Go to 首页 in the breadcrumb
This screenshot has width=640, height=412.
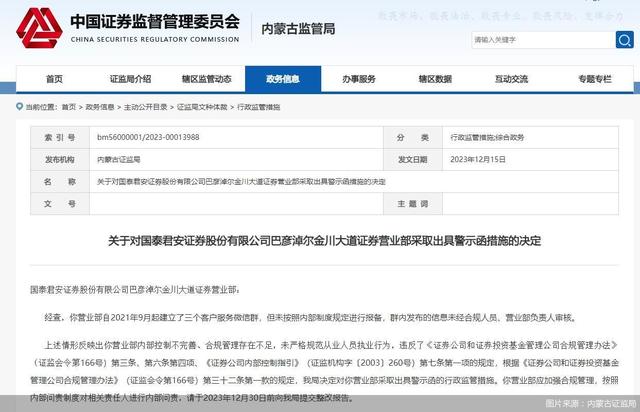[69, 107]
